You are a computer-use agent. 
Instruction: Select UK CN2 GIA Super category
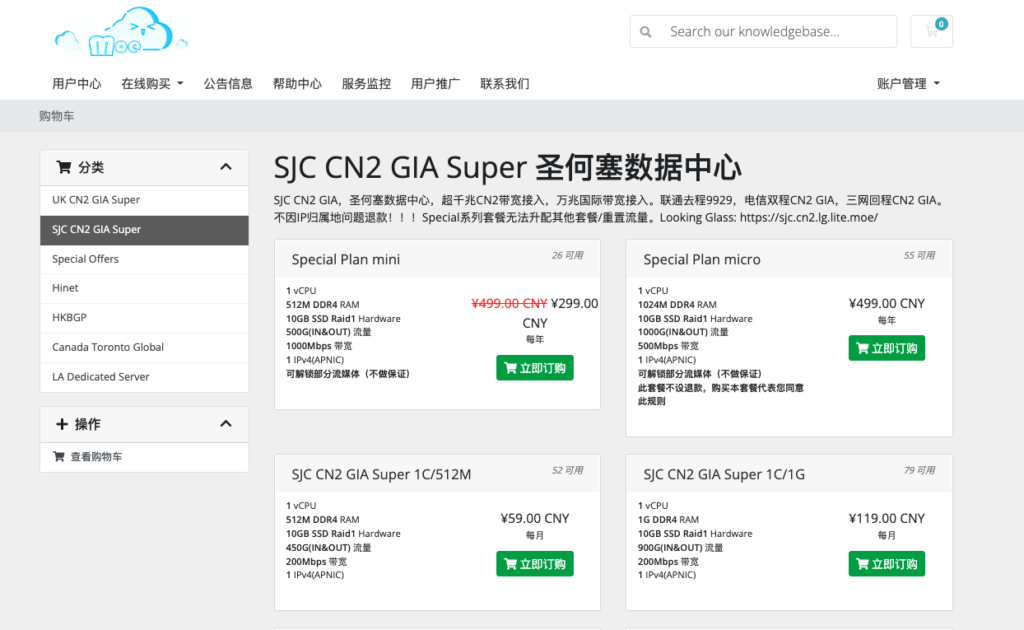point(144,200)
